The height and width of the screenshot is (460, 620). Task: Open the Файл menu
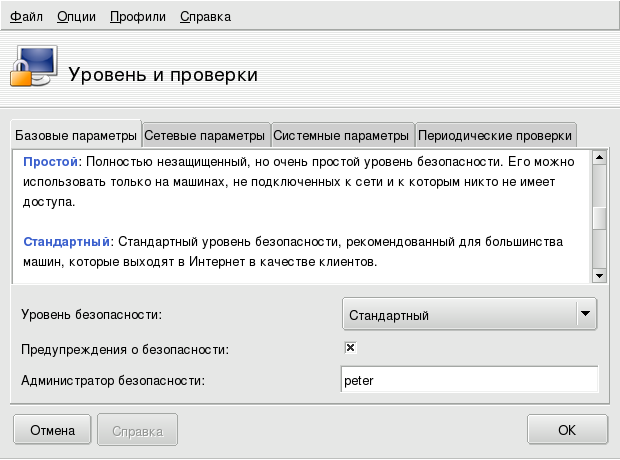point(27,17)
